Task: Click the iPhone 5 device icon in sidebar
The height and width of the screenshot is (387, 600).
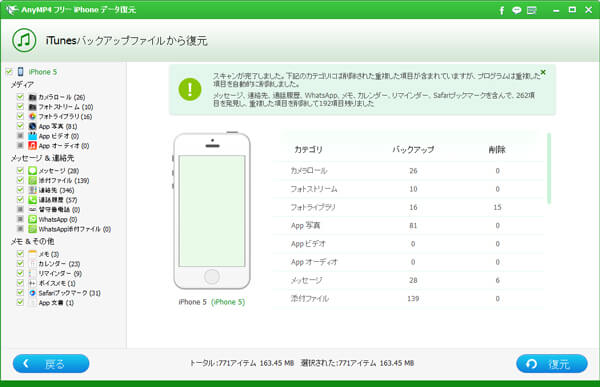Action: pyautogui.click(x=21, y=72)
